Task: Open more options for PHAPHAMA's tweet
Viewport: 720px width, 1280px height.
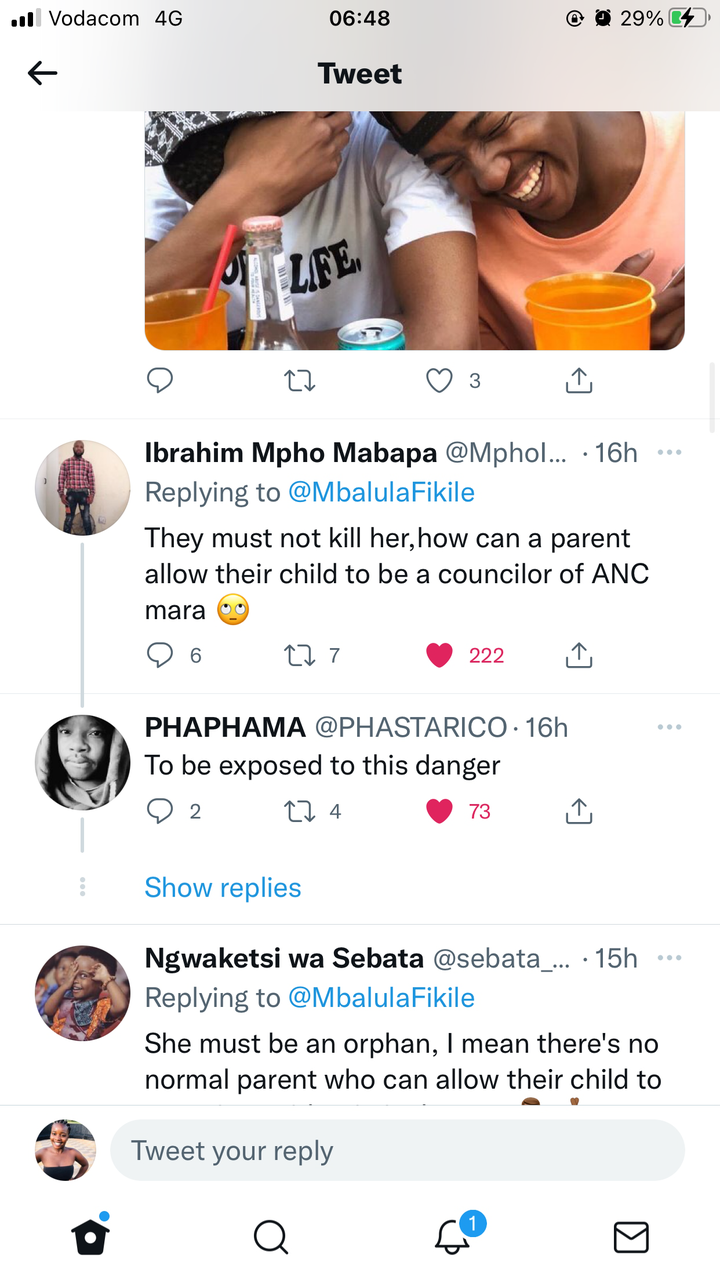Action: [x=669, y=727]
